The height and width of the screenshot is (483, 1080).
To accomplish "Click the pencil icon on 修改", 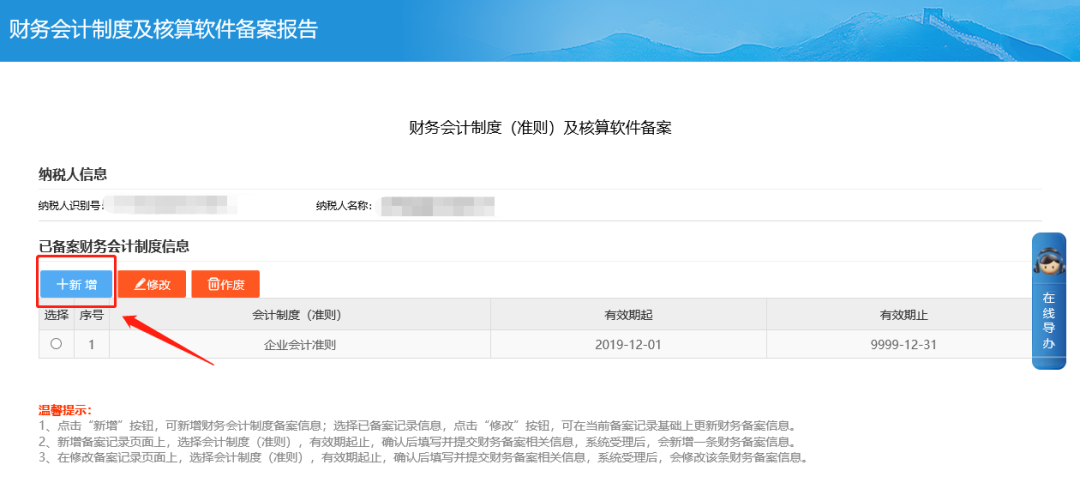I will tap(139, 285).
